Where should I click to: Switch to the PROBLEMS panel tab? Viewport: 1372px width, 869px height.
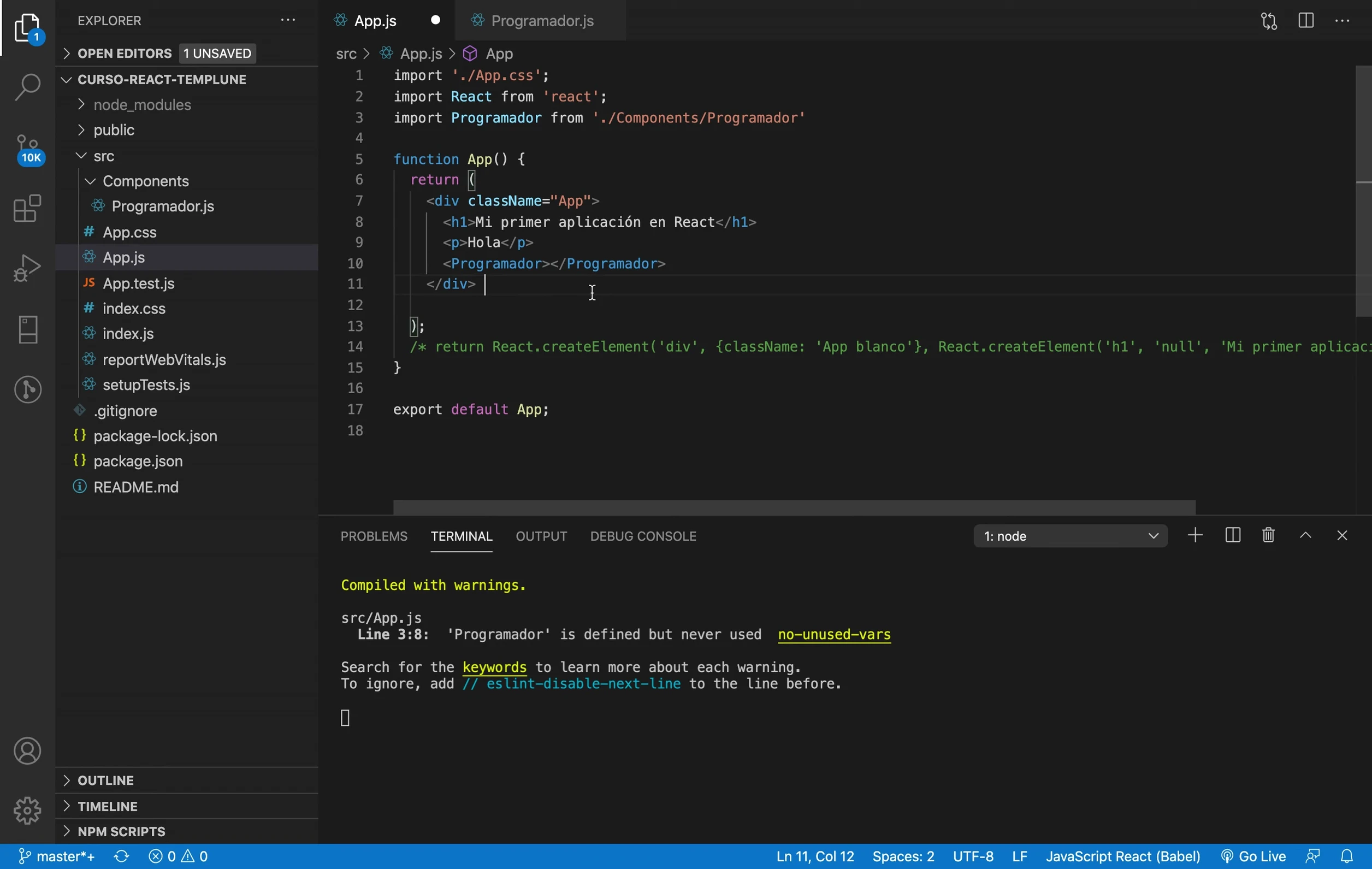point(374,536)
